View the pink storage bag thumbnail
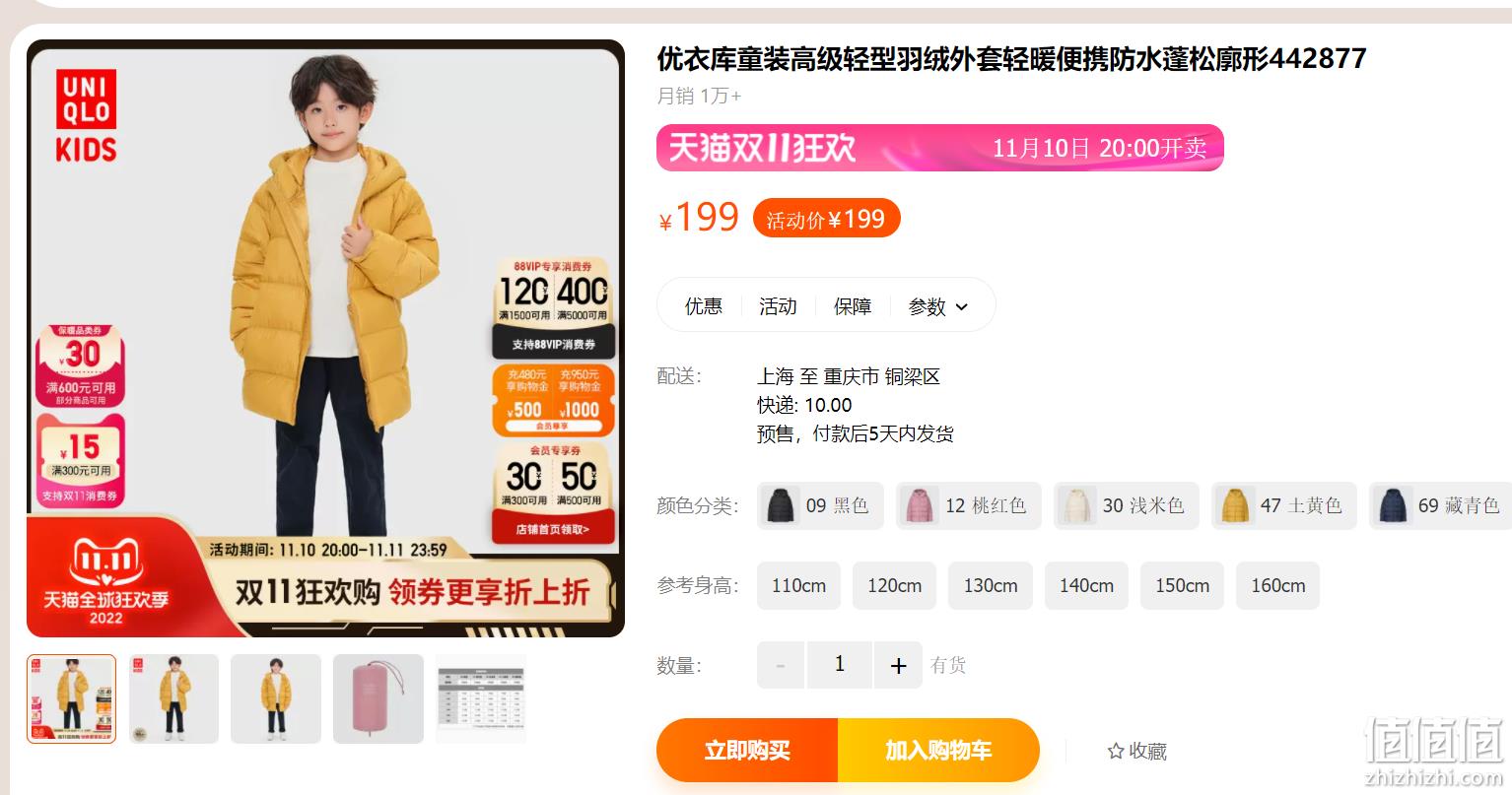Screen dimensions: 1512x795 [x=378, y=698]
